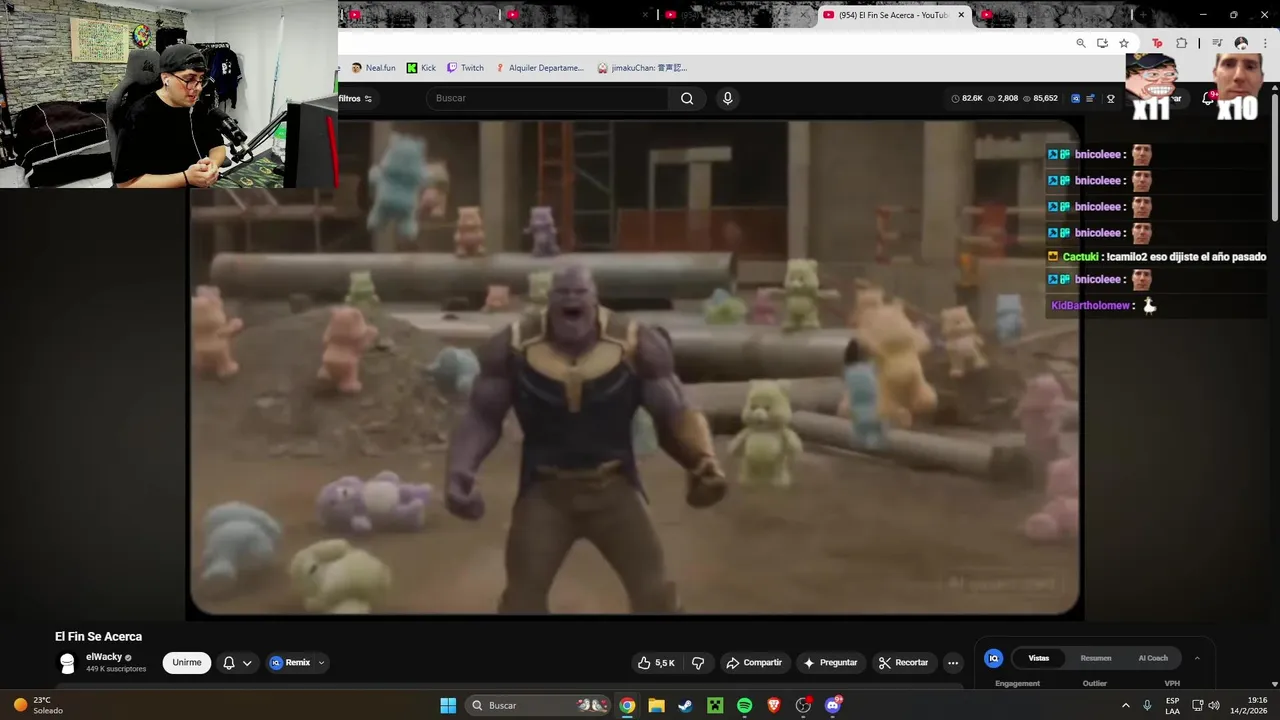Open Windows Start menu
This screenshot has width=1280, height=720.
click(x=448, y=705)
